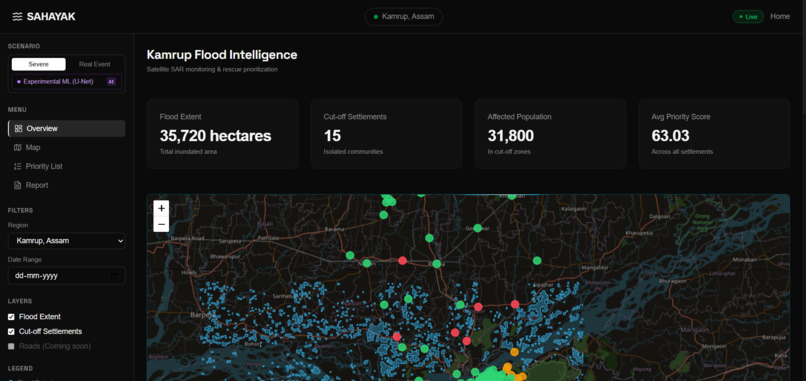
Task: Zoom in on the map
Action: coord(161,208)
